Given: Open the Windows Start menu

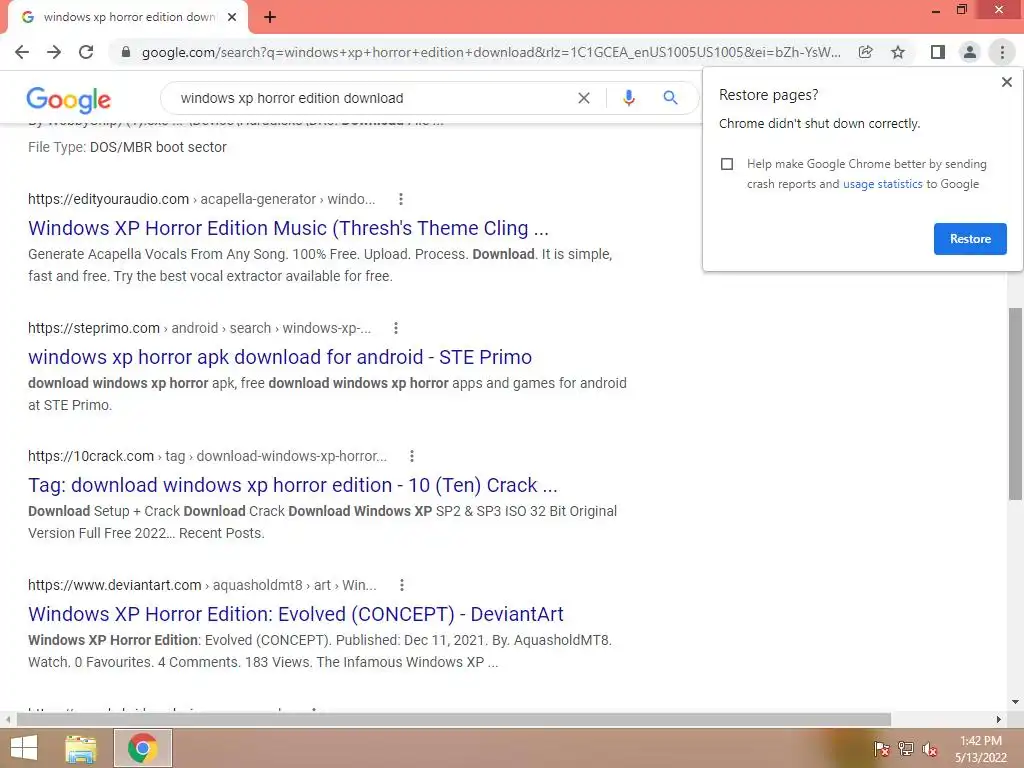Looking at the screenshot, I should tap(24, 748).
